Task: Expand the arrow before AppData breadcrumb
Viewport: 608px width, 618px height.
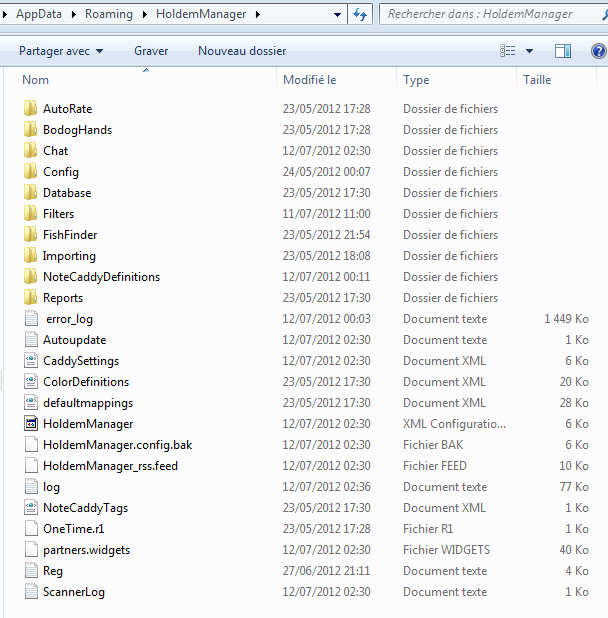Action: coord(5,15)
